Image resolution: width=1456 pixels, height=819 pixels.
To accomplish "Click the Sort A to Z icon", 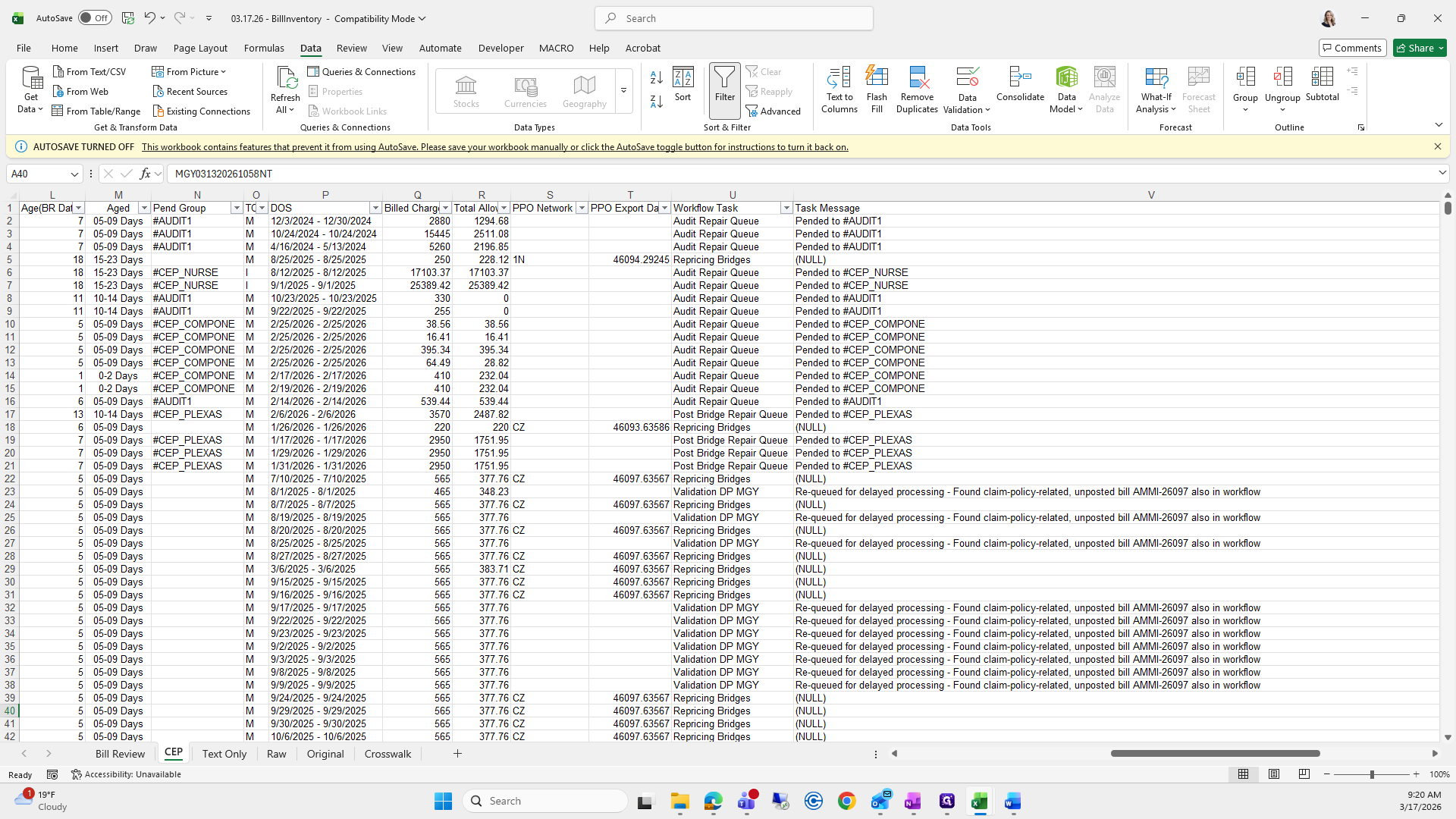I will click(x=657, y=77).
